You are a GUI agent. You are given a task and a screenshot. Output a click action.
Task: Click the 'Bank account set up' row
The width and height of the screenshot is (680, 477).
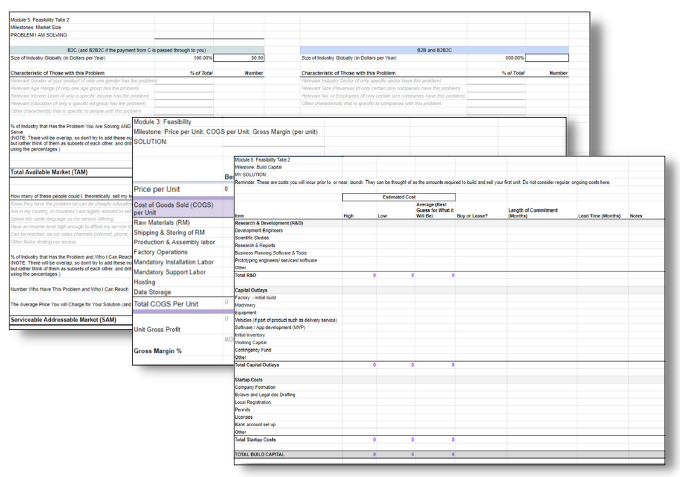tap(255, 425)
